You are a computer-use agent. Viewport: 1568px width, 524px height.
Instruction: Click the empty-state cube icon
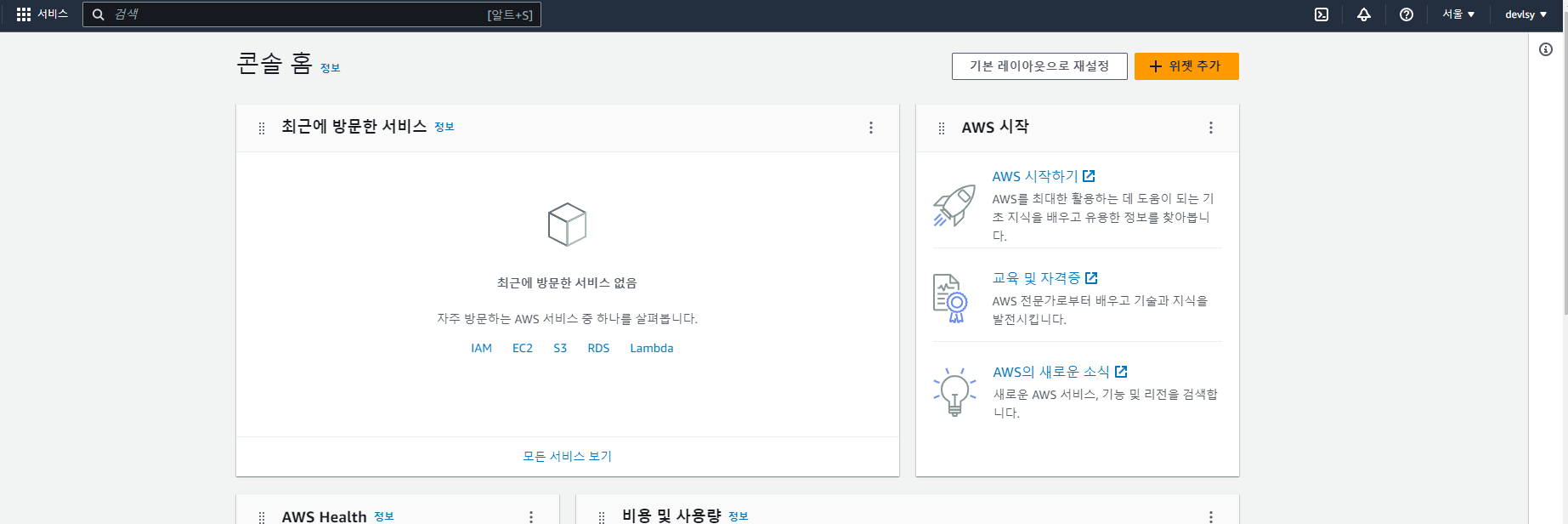(x=567, y=225)
